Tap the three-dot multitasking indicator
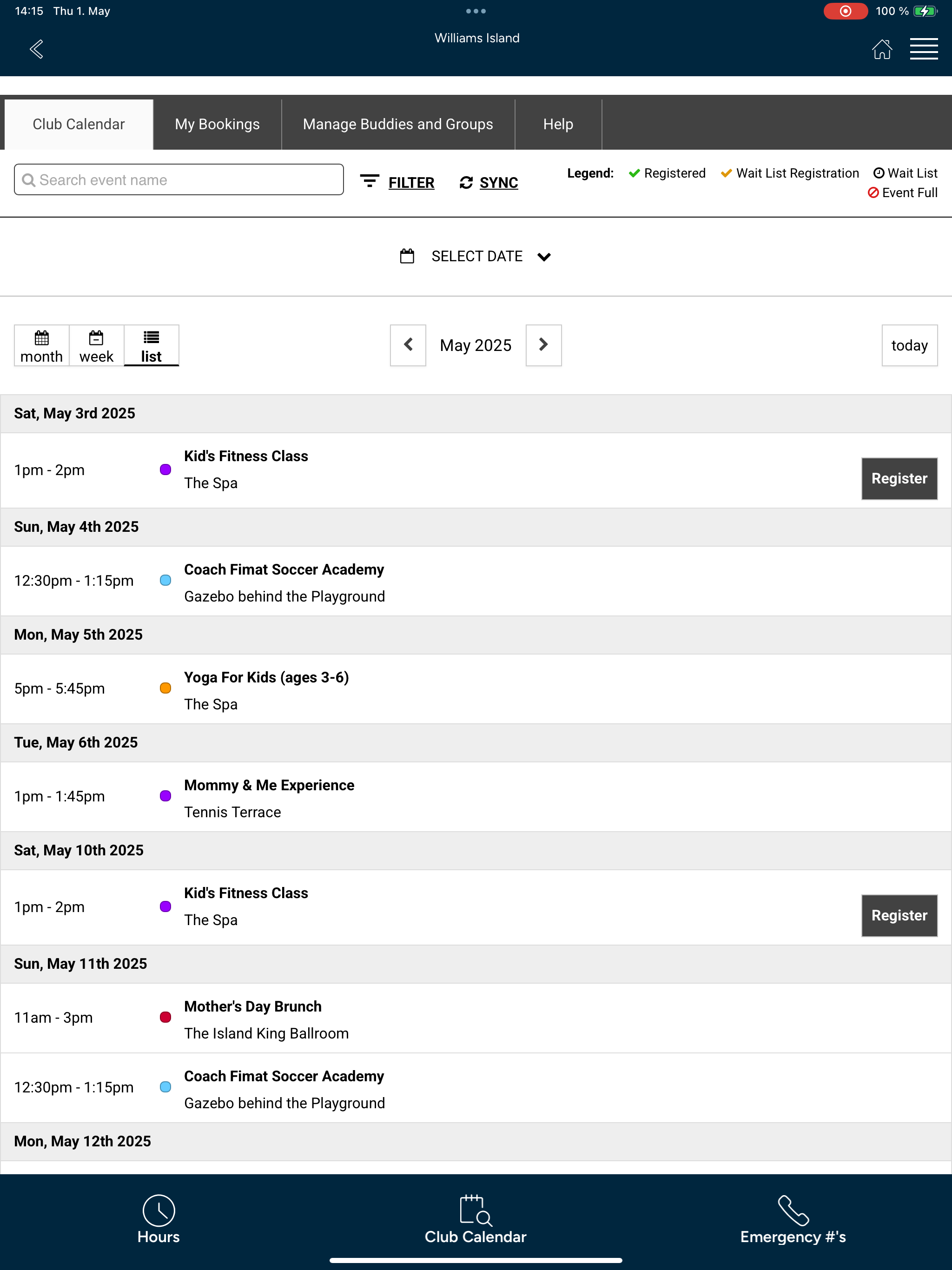 tap(476, 11)
